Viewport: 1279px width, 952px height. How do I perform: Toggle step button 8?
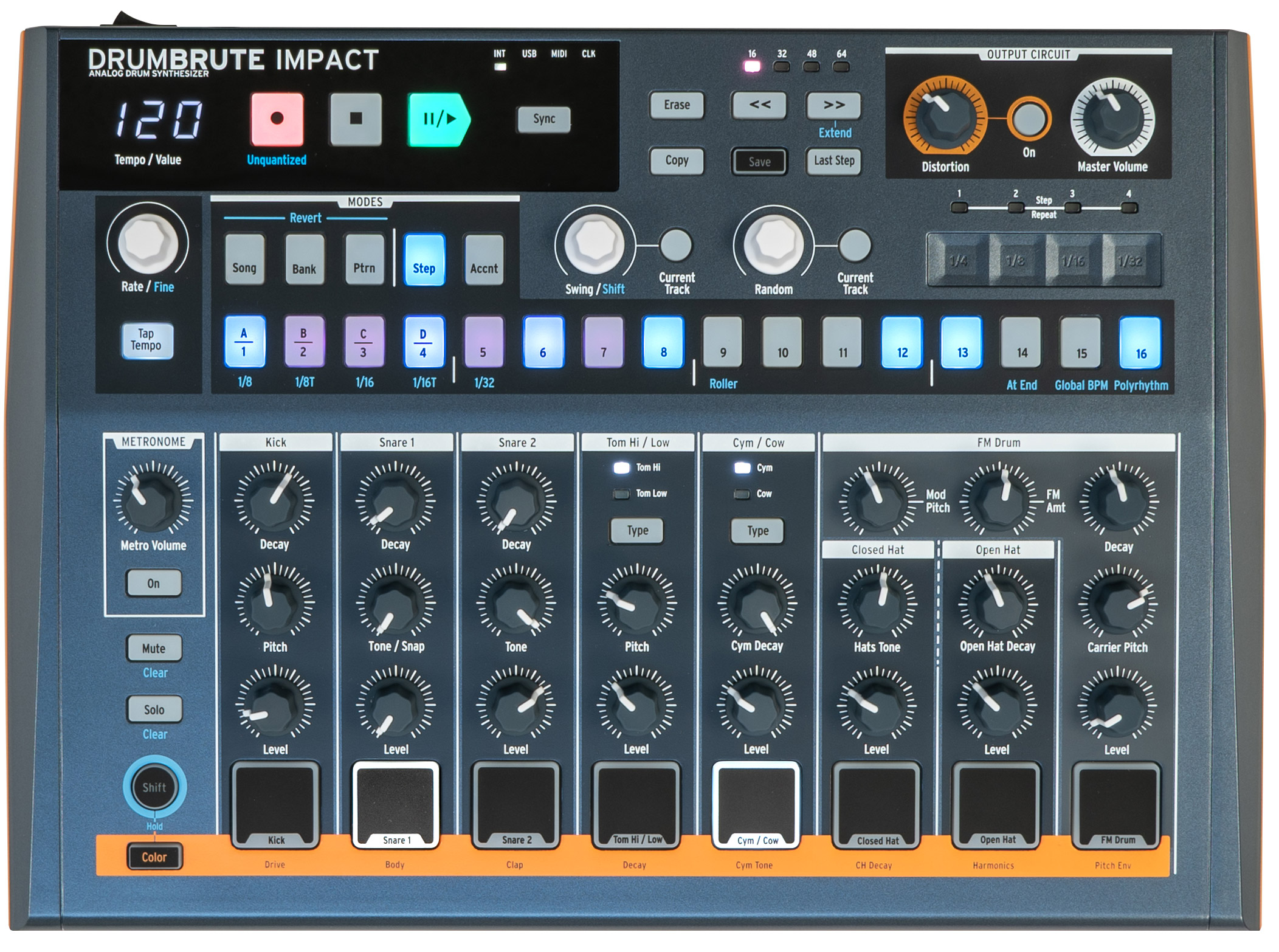663,342
